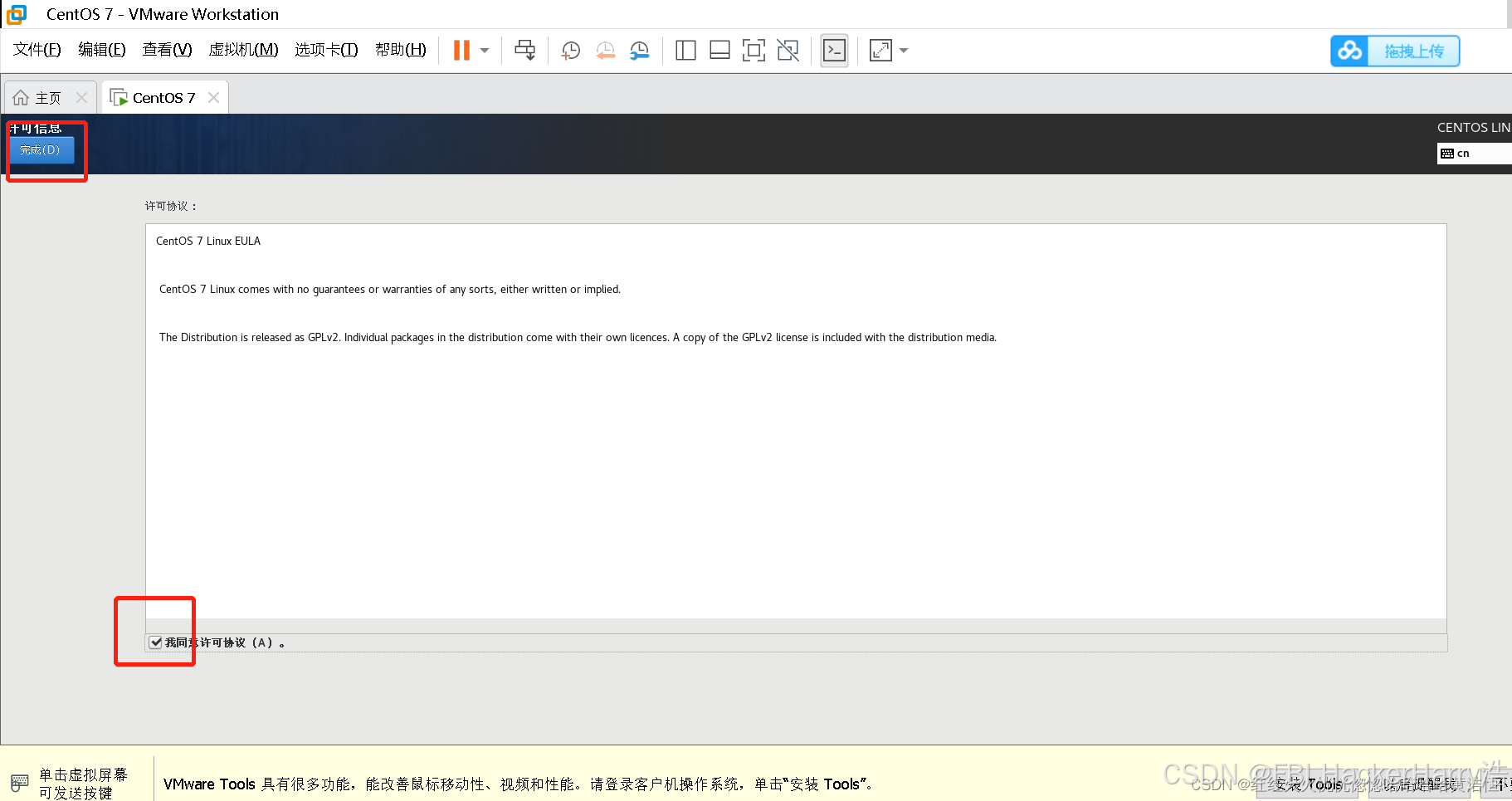Toggle the library sidebar panel
This screenshot has height=801, width=1512.
[685, 51]
